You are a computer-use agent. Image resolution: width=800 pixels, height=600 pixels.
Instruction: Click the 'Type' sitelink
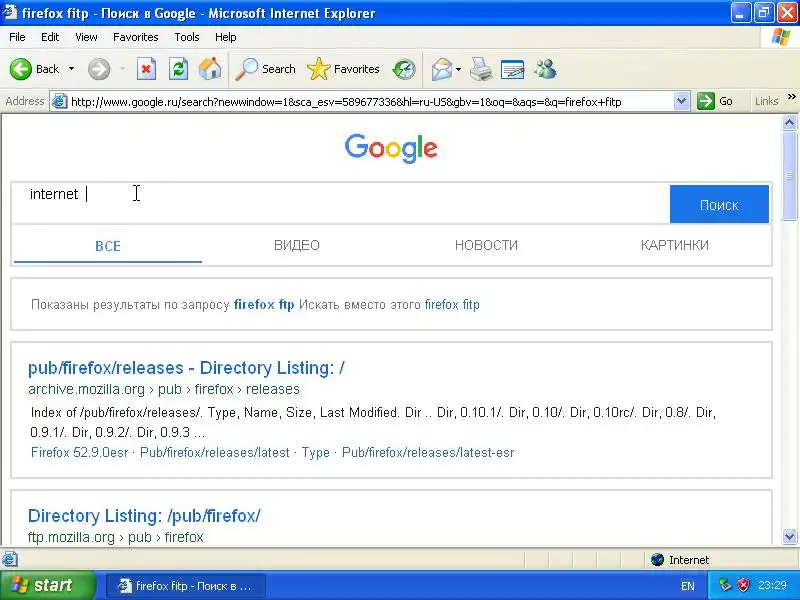coord(315,453)
